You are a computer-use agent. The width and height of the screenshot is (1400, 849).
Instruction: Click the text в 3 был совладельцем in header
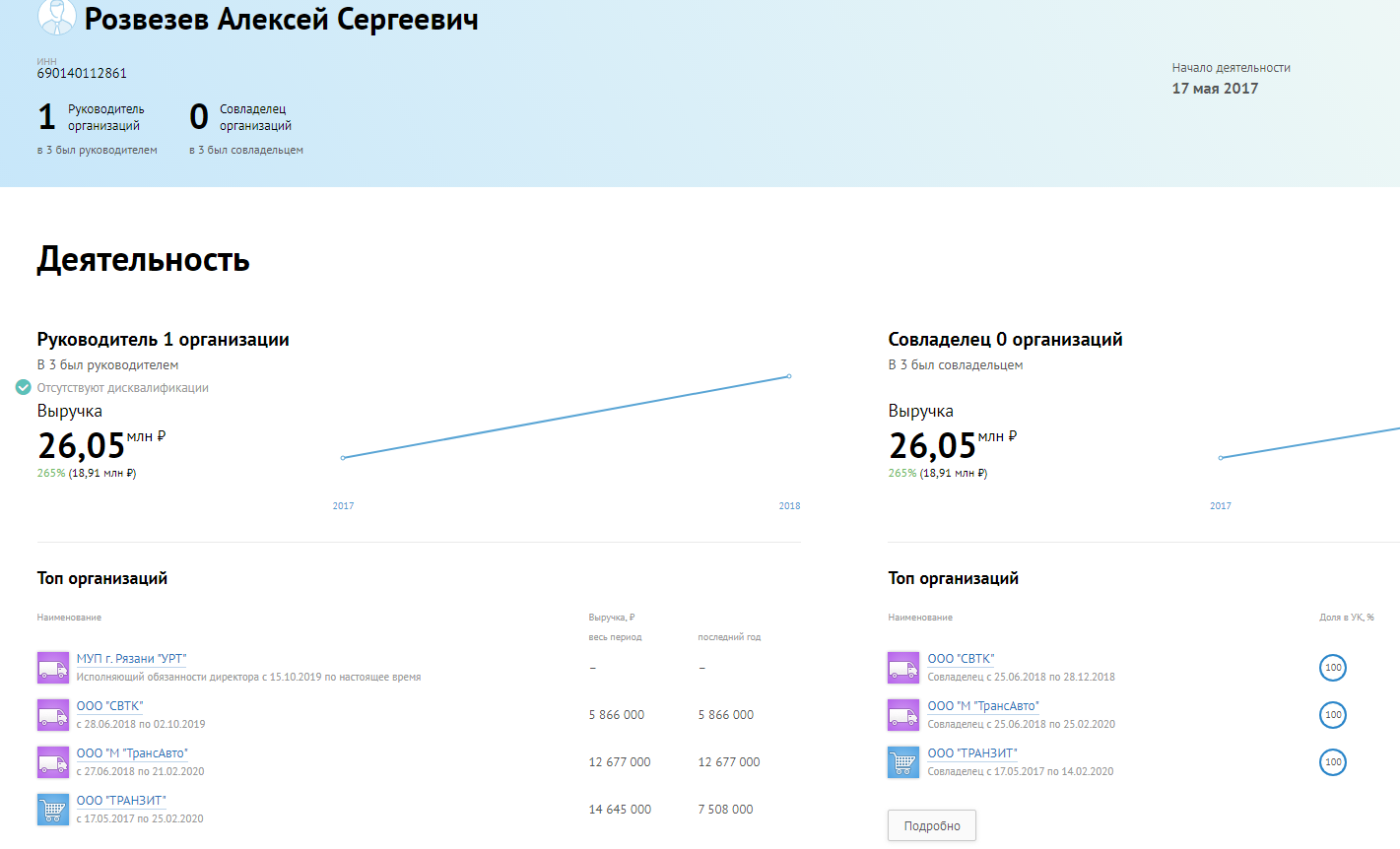[246, 151]
